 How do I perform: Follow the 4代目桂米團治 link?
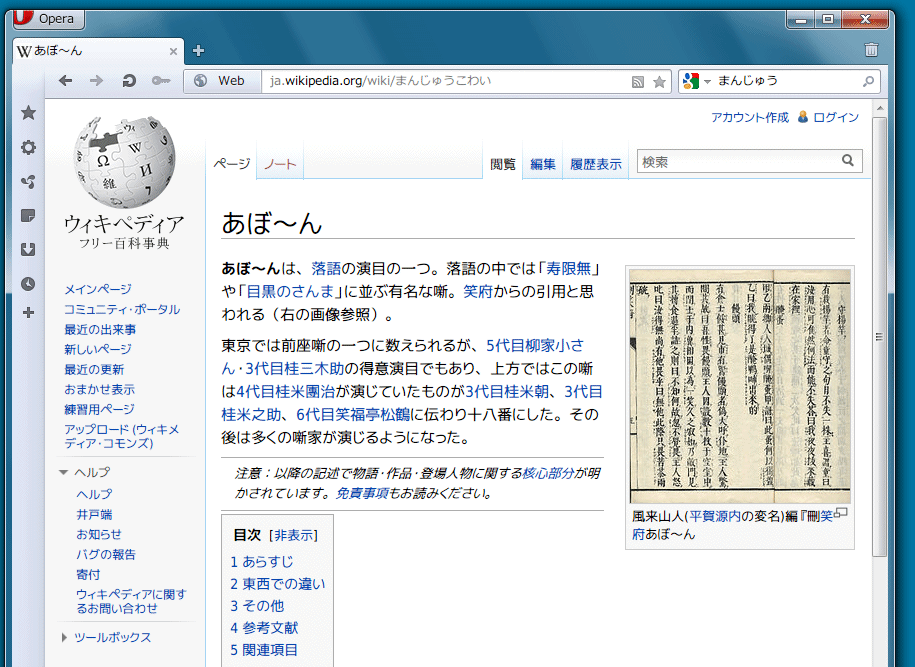pyautogui.click(x=286, y=391)
